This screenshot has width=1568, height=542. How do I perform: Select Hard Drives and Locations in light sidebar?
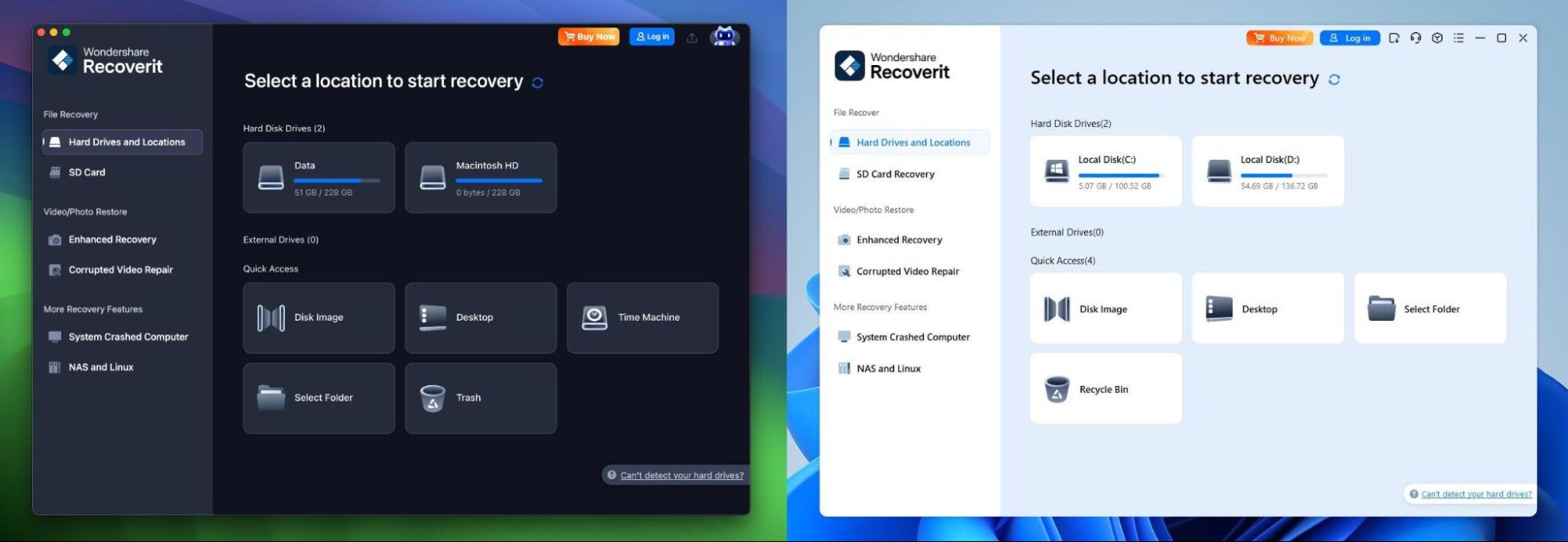[910, 143]
